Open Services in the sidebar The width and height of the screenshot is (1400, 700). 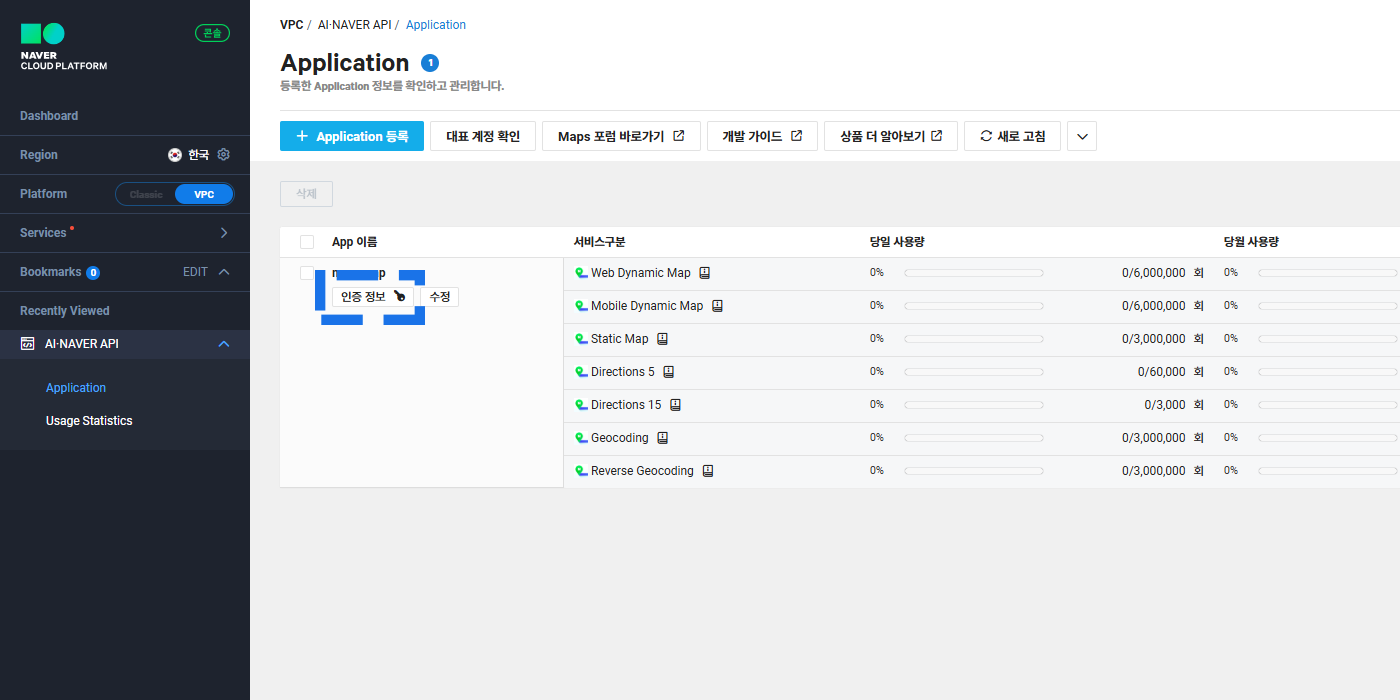coord(43,233)
